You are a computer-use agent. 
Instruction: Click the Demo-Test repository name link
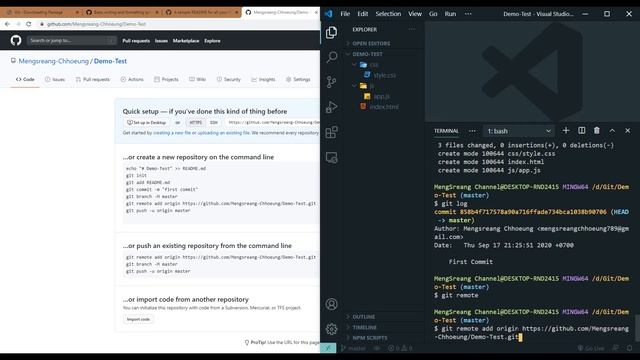pos(110,61)
